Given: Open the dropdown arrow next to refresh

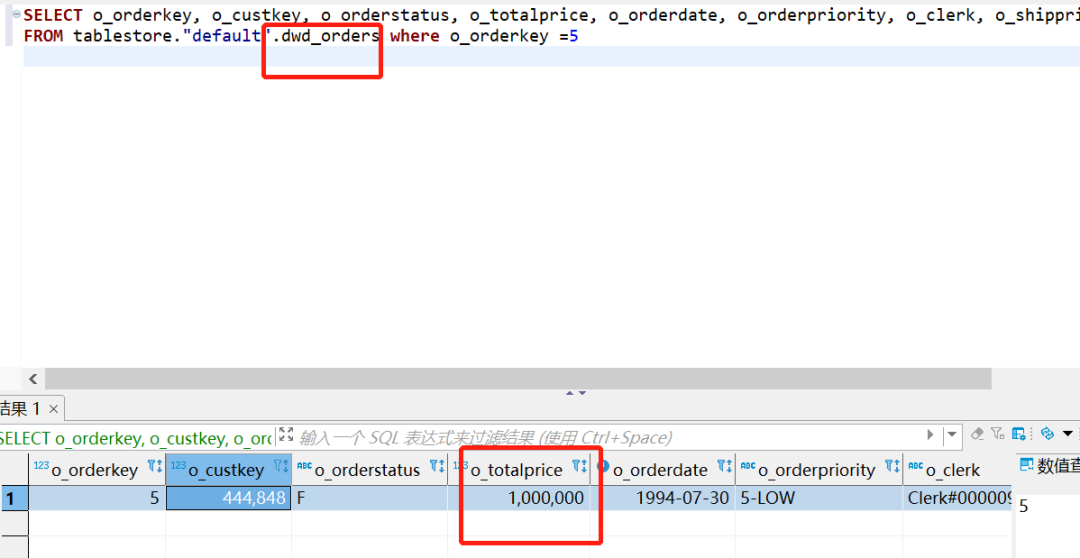Looking at the screenshot, I should (x=1067, y=435).
